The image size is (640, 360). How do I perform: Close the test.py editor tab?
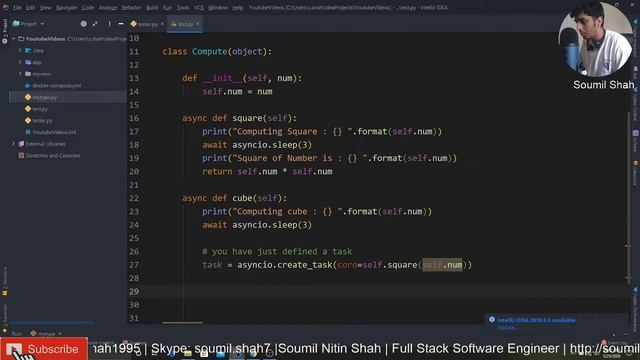coord(198,24)
